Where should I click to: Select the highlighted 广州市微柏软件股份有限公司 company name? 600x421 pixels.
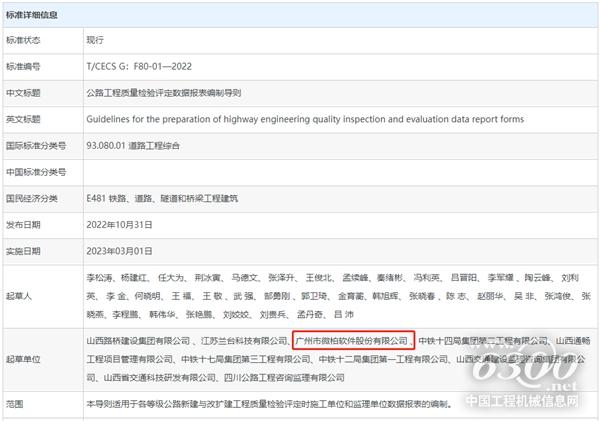[353, 341]
